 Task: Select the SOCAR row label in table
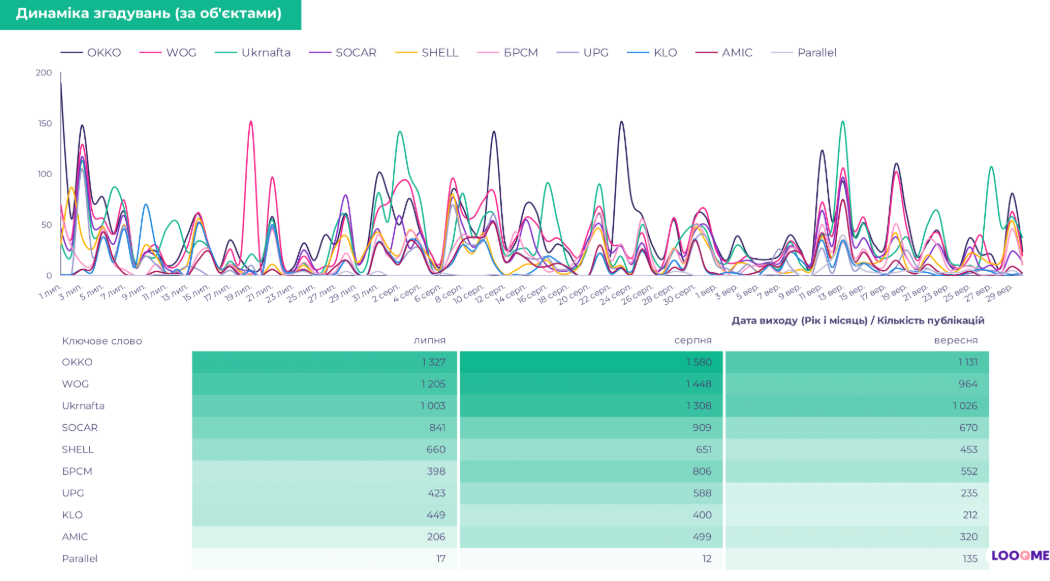80,428
